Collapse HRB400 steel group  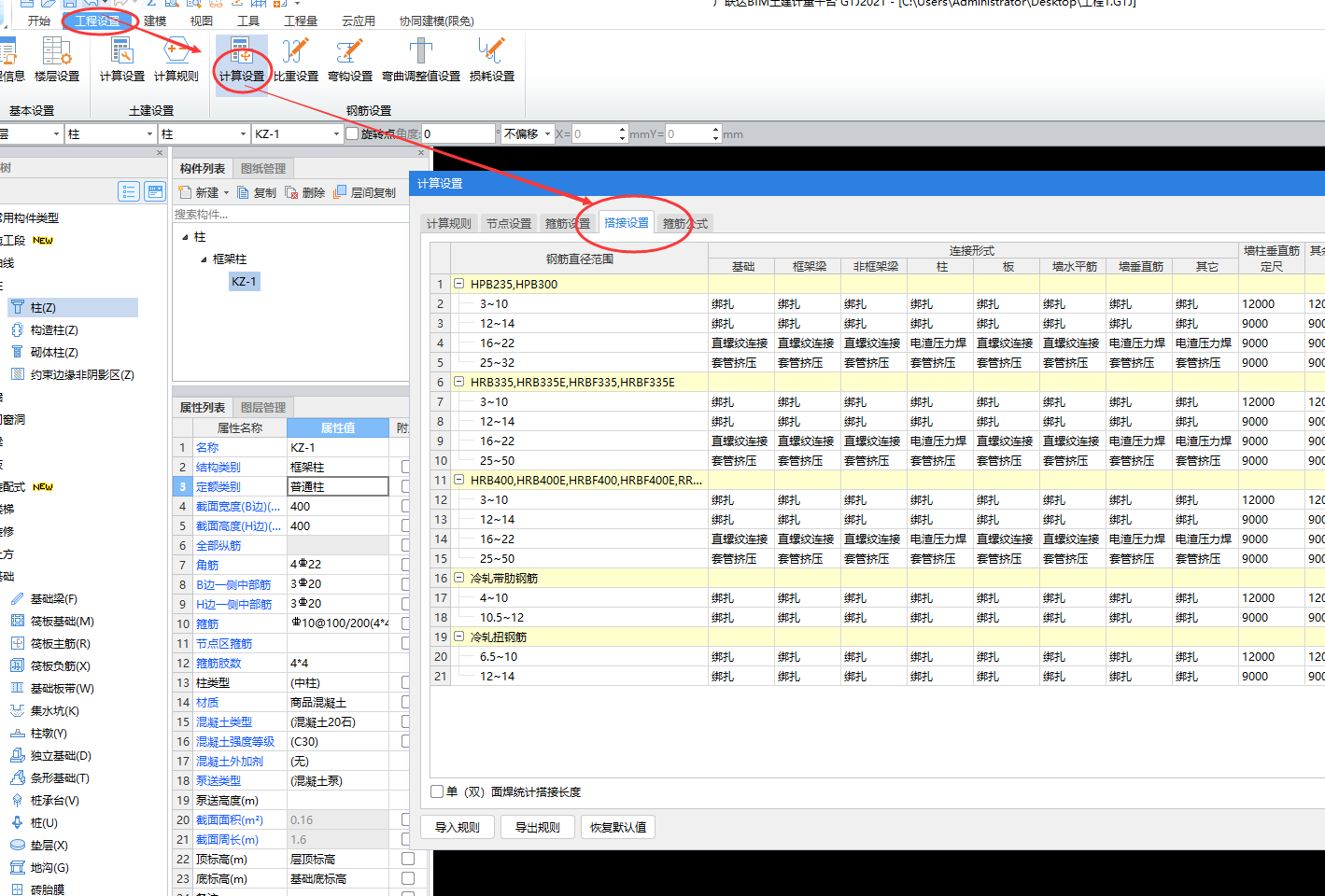click(458, 480)
